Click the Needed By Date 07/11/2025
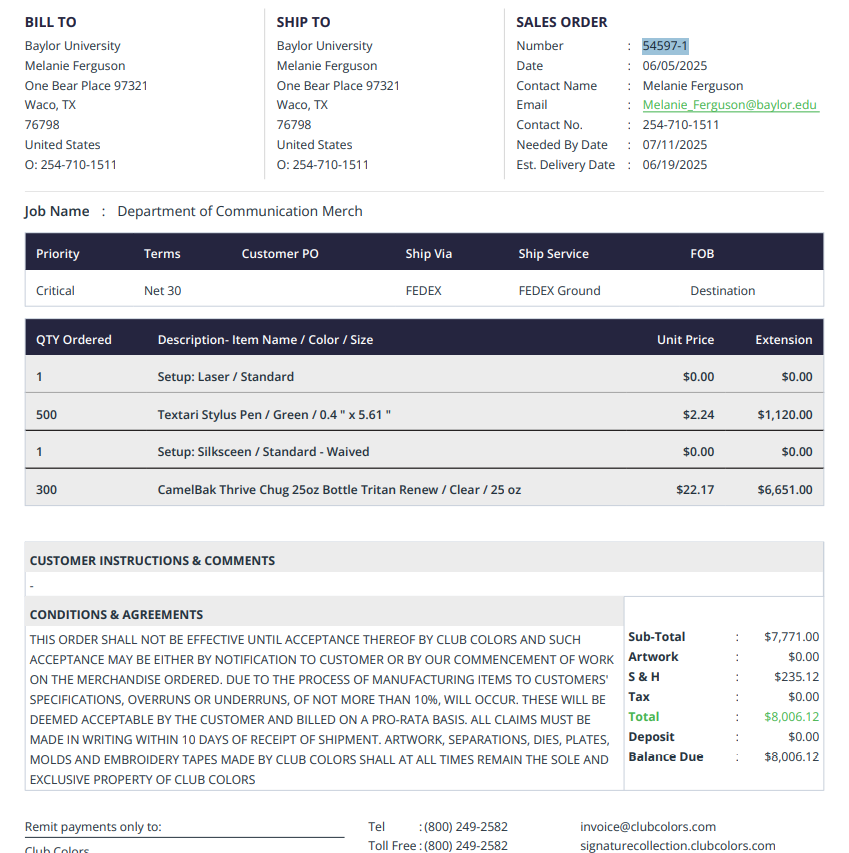This screenshot has width=849, height=853. tap(674, 145)
